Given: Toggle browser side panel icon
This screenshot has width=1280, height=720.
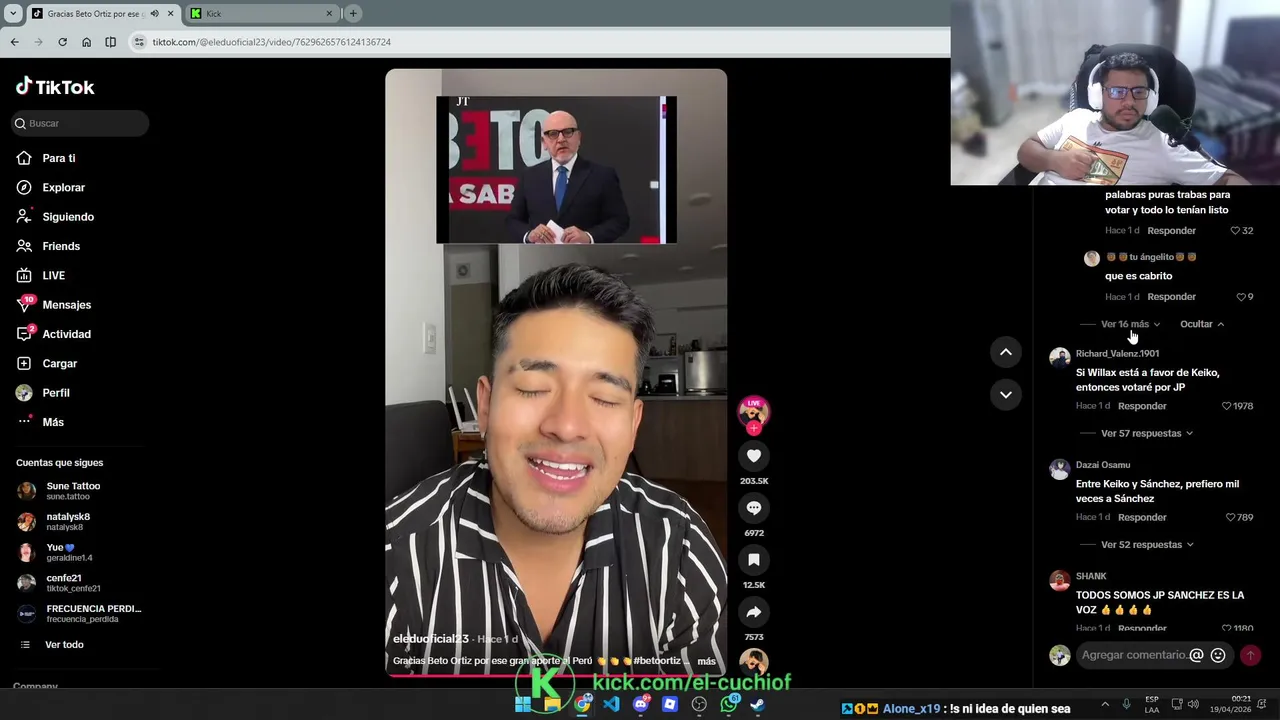Looking at the screenshot, I should [x=110, y=42].
